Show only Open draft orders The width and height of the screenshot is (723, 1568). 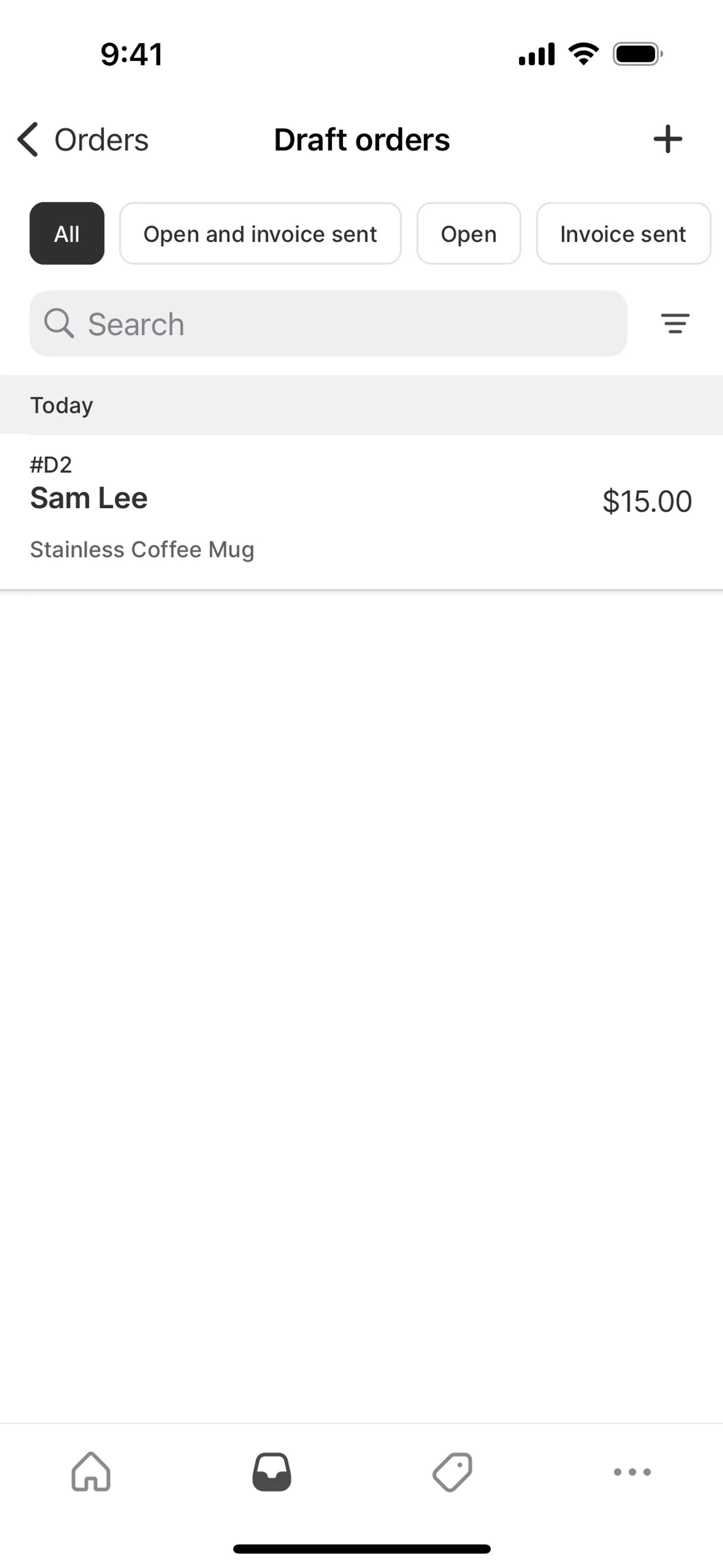tap(468, 234)
